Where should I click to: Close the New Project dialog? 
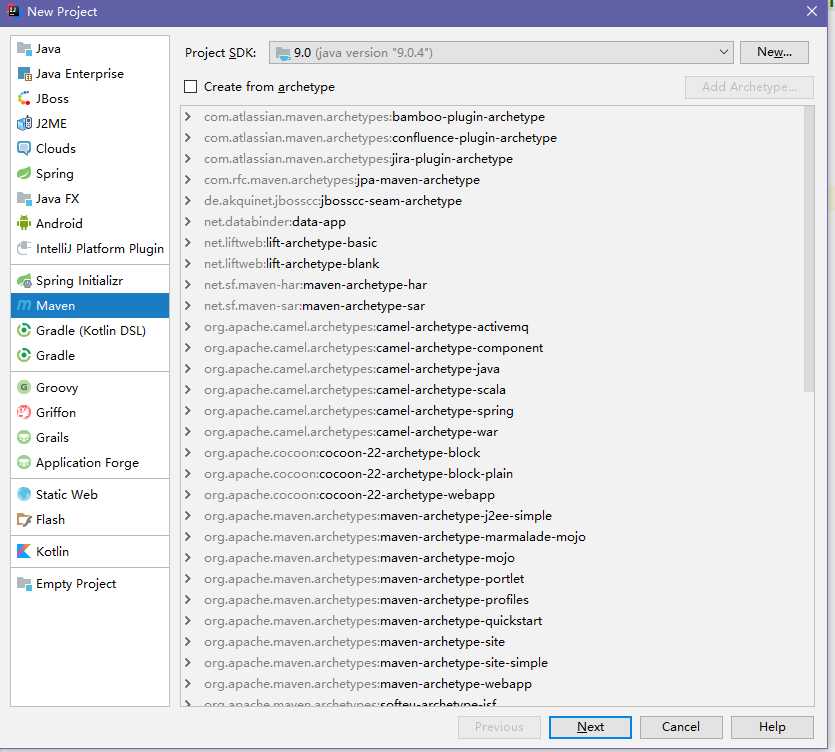click(x=812, y=11)
